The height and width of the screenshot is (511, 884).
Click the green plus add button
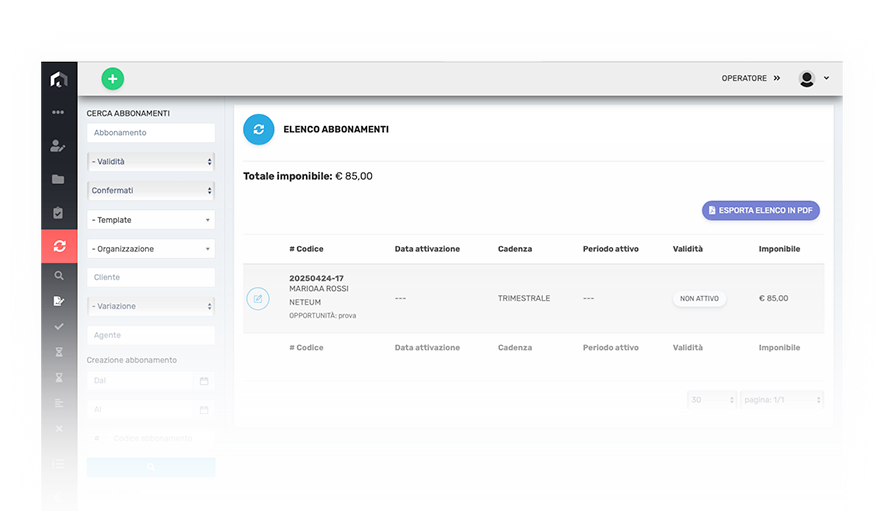click(112, 79)
